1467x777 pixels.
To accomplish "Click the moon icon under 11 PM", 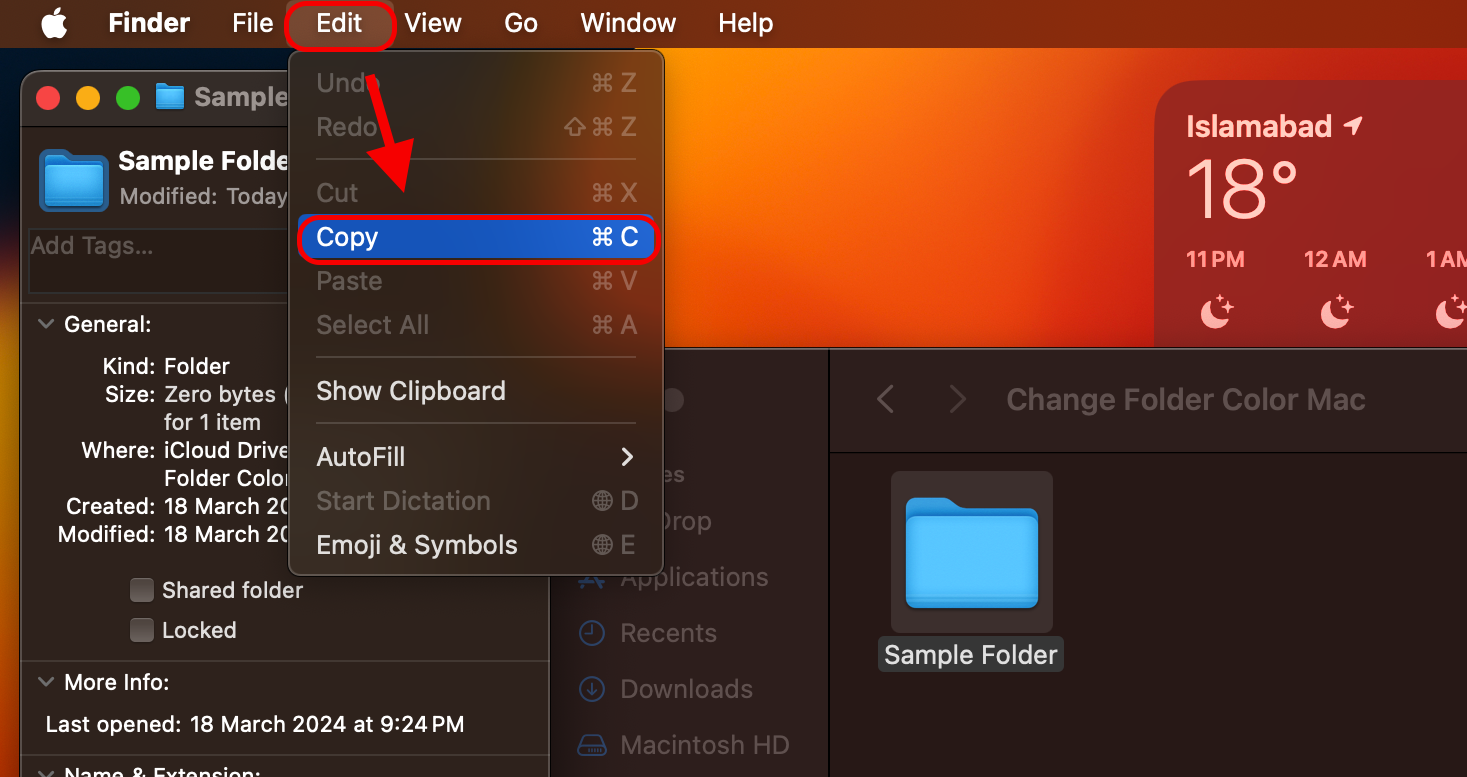I will (1216, 313).
